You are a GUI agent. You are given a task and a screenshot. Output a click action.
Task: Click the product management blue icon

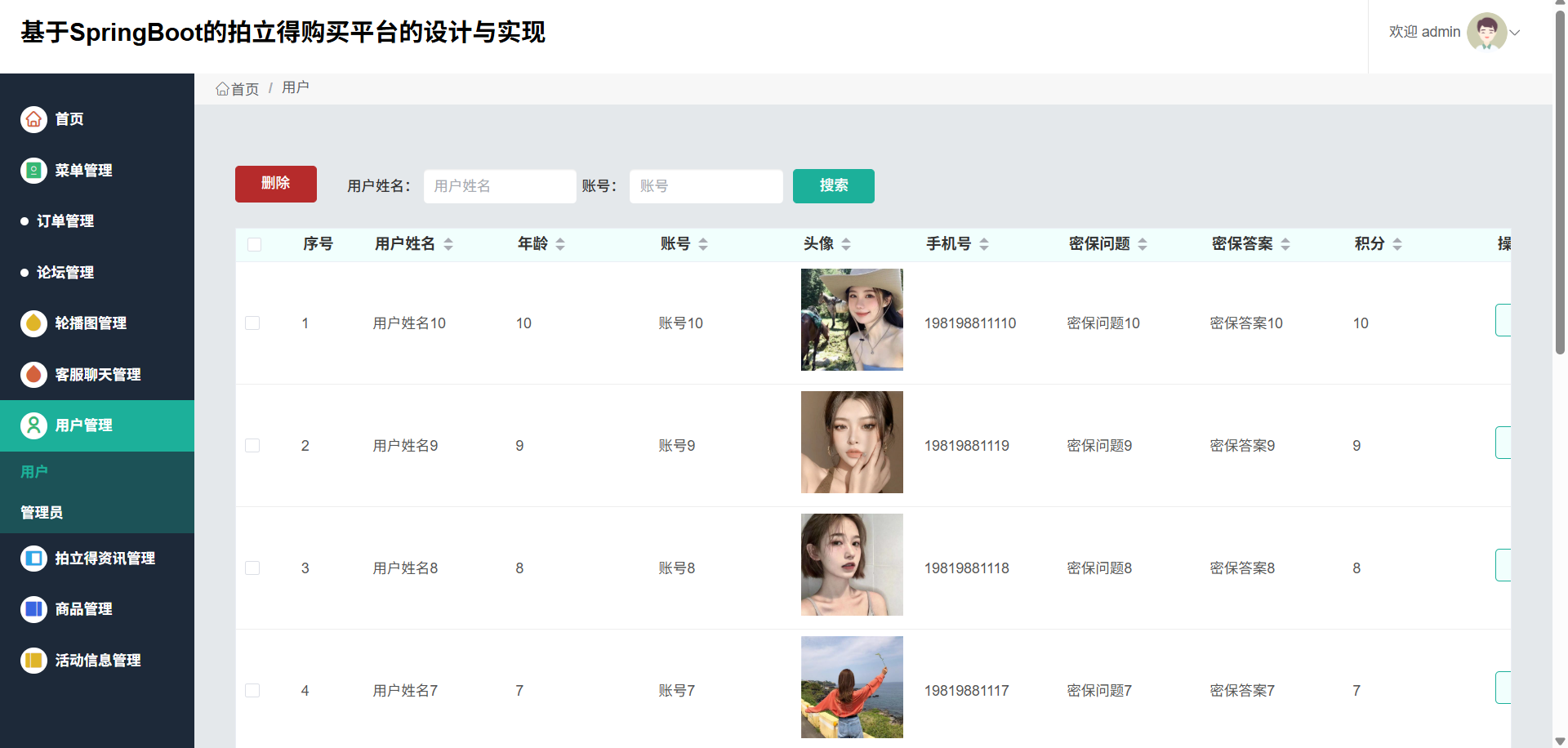coord(33,609)
